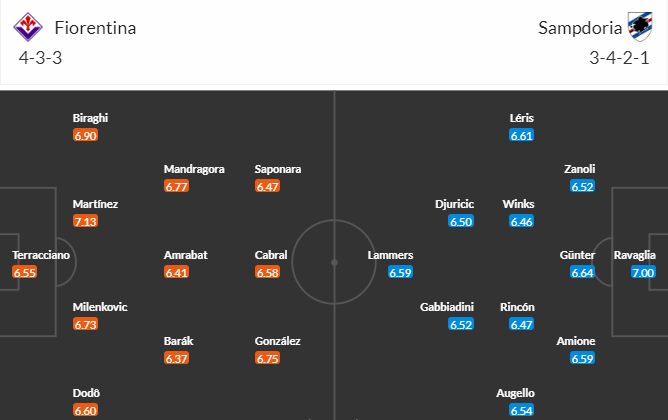Click goalkeeper Terracciano's name
The height and width of the screenshot is (420, 668).
[x=41, y=255]
